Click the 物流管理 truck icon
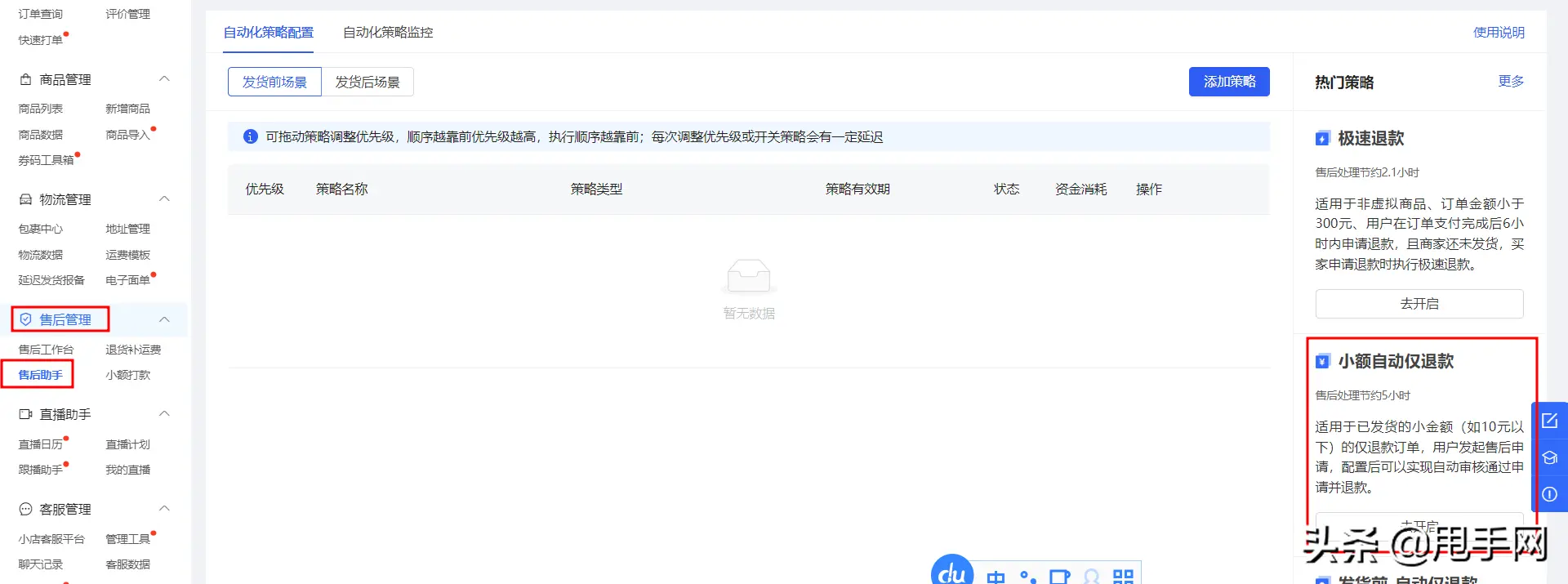 tap(25, 199)
